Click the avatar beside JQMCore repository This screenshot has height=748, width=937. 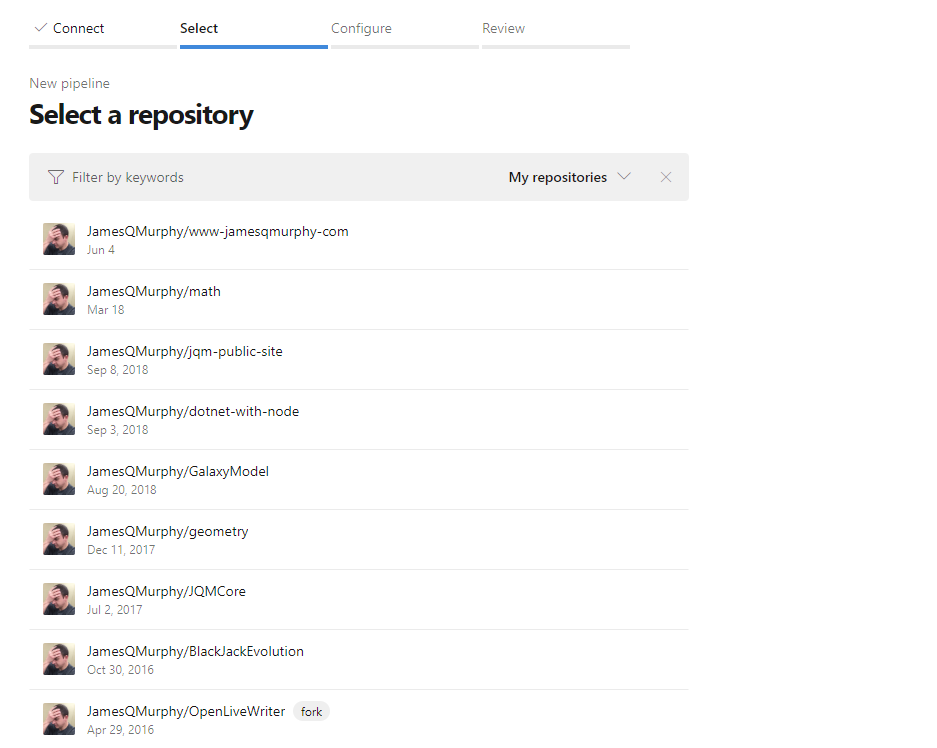pyautogui.click(x=58, y=599)
